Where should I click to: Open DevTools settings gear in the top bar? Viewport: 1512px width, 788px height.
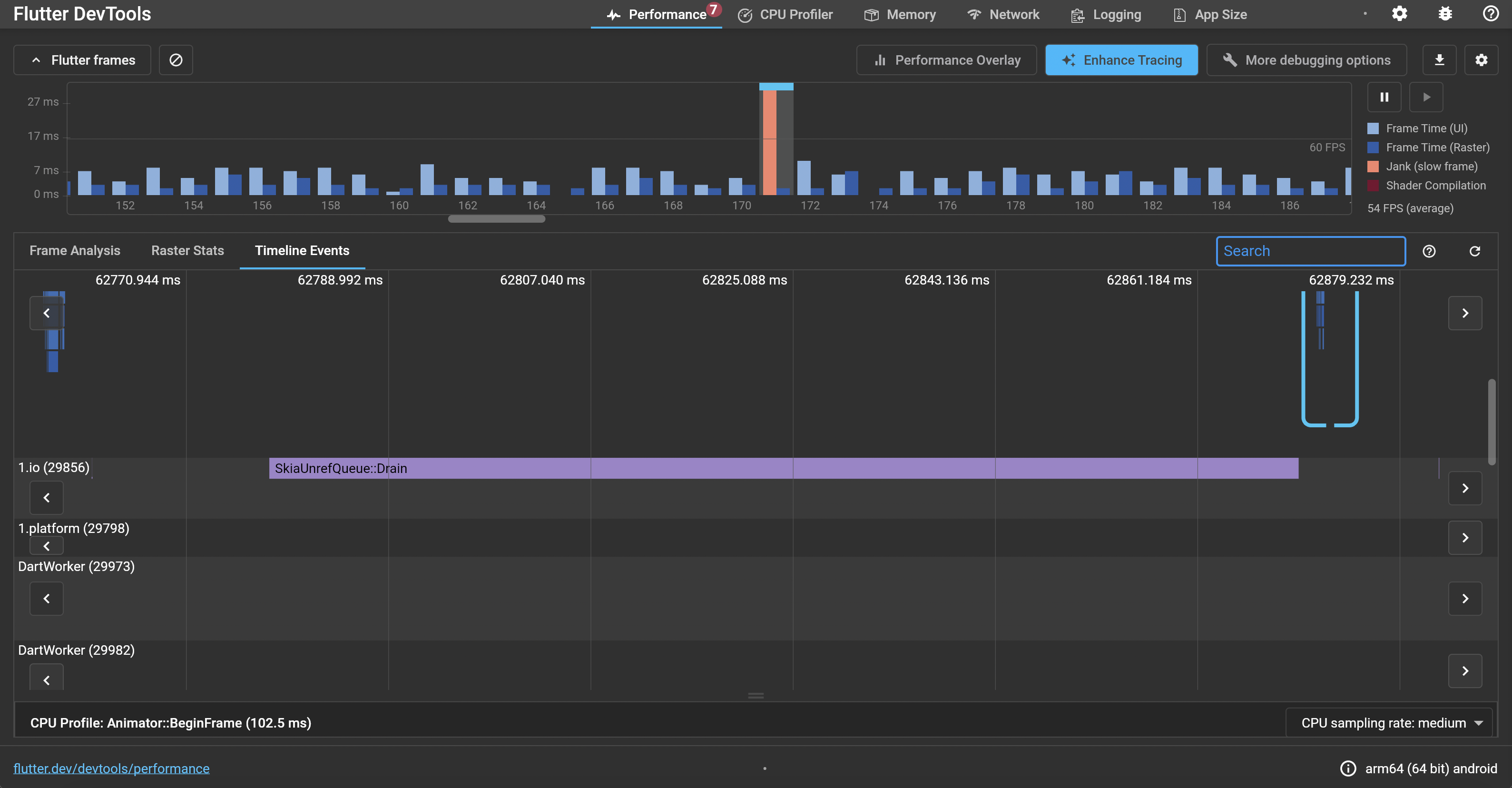(x=1399, y=14)
